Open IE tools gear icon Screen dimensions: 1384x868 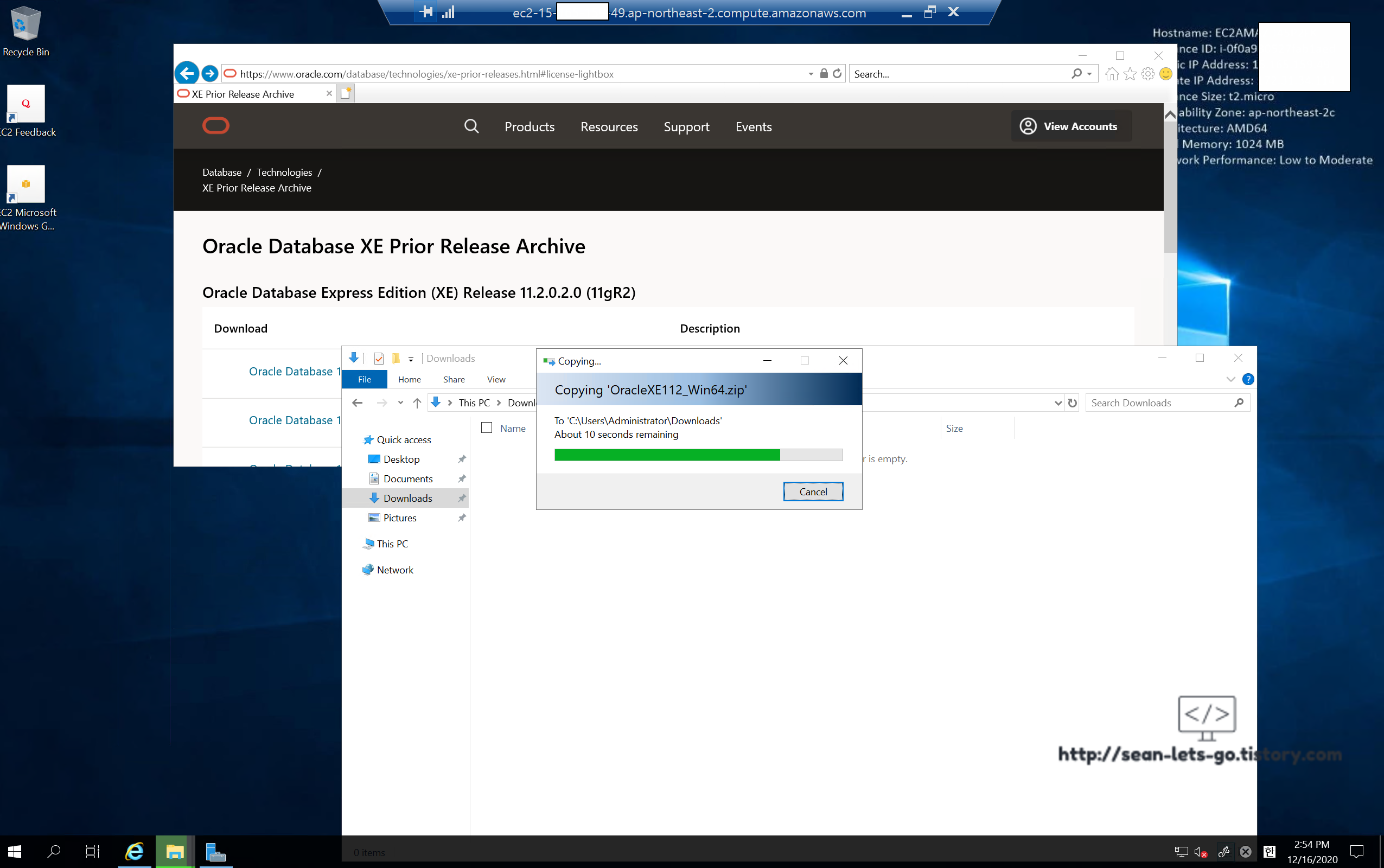[1147, 73]
